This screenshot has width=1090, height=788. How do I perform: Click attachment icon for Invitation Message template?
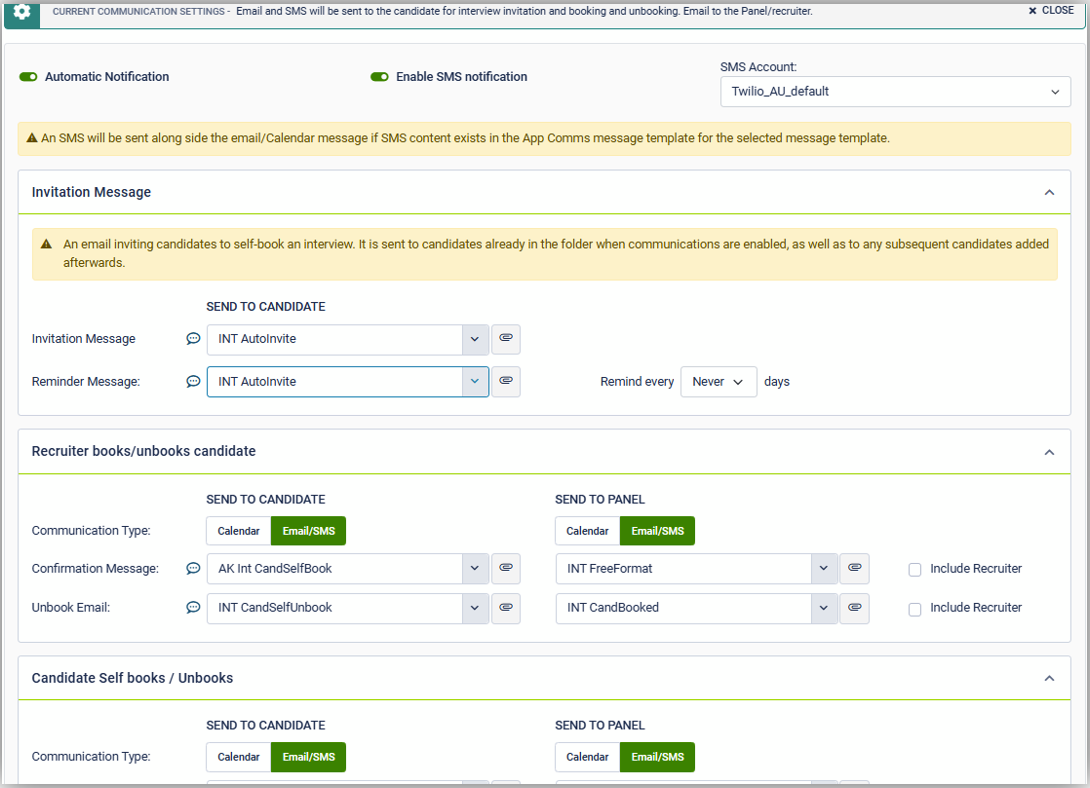click(x=506, y=339)
